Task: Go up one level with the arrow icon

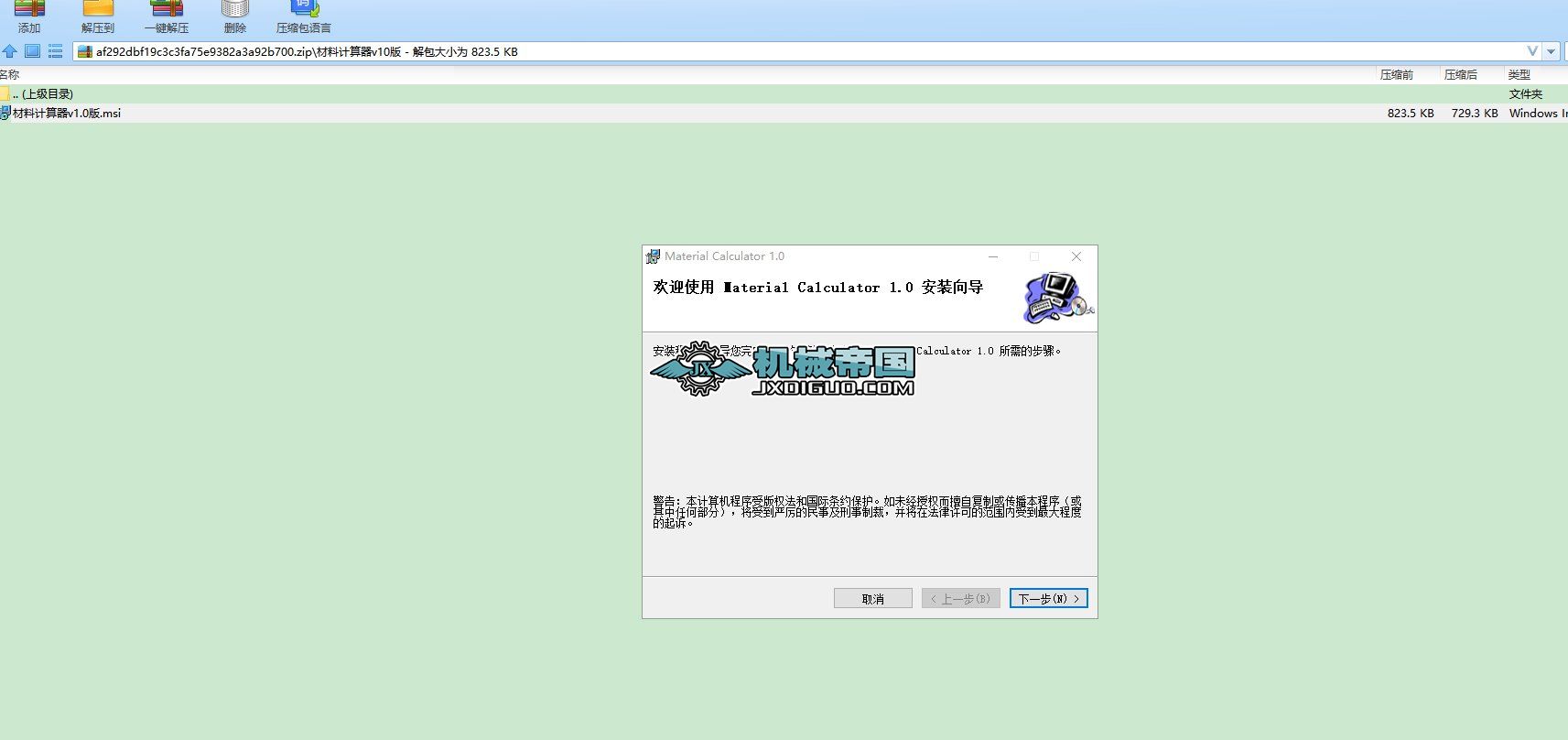Action: pos(10,51)
